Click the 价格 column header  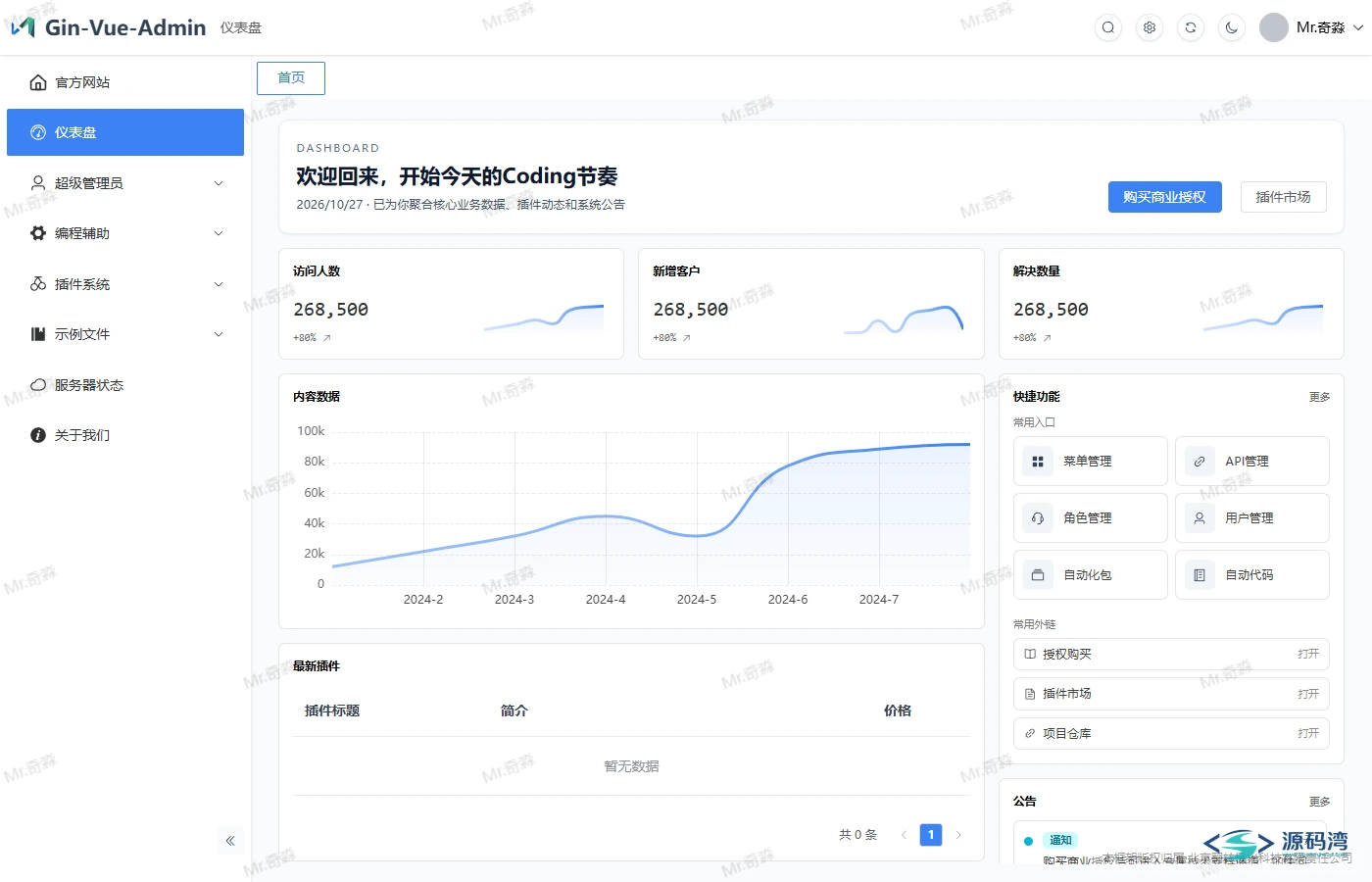898,711
